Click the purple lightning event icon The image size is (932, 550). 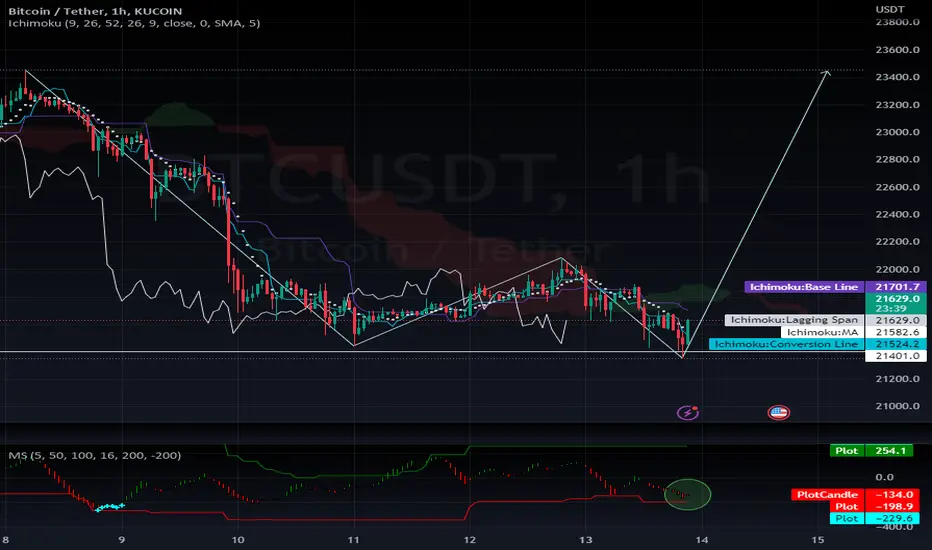point(688,412)
